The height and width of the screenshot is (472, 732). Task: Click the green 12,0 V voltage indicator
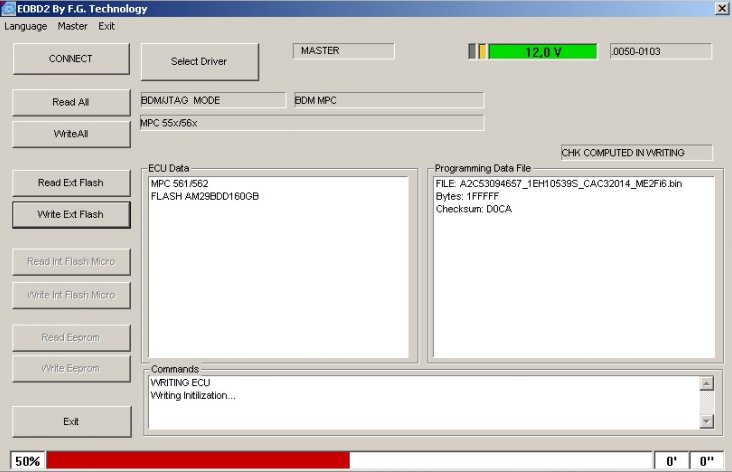[542, 52]
